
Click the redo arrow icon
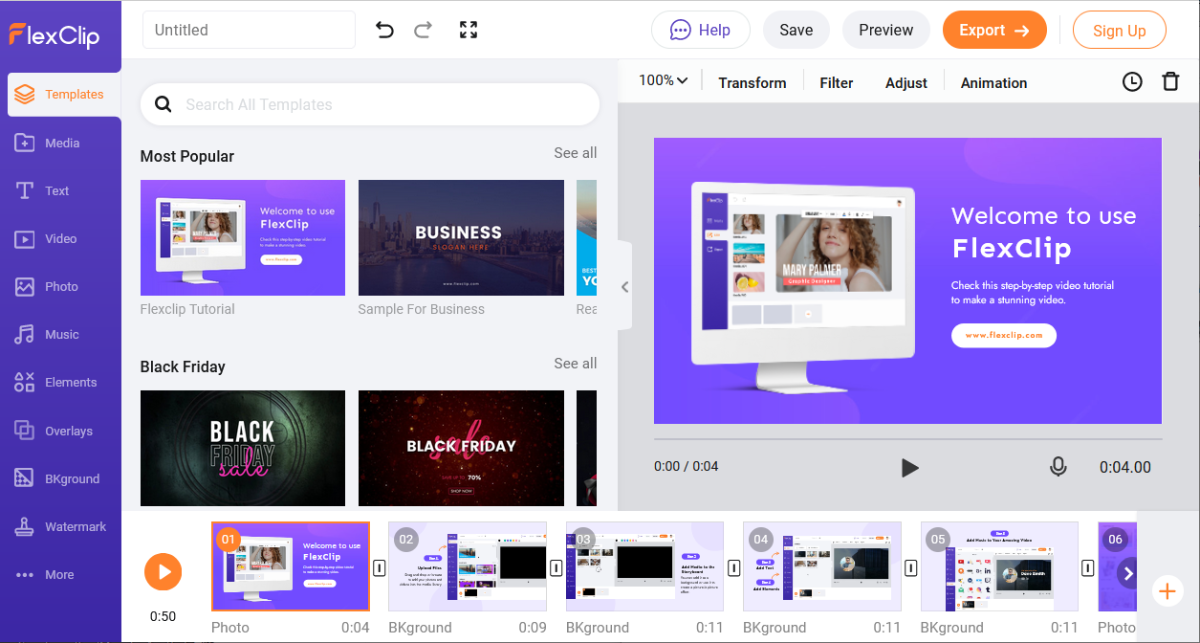pyautogui.click(x=422, y=30)
